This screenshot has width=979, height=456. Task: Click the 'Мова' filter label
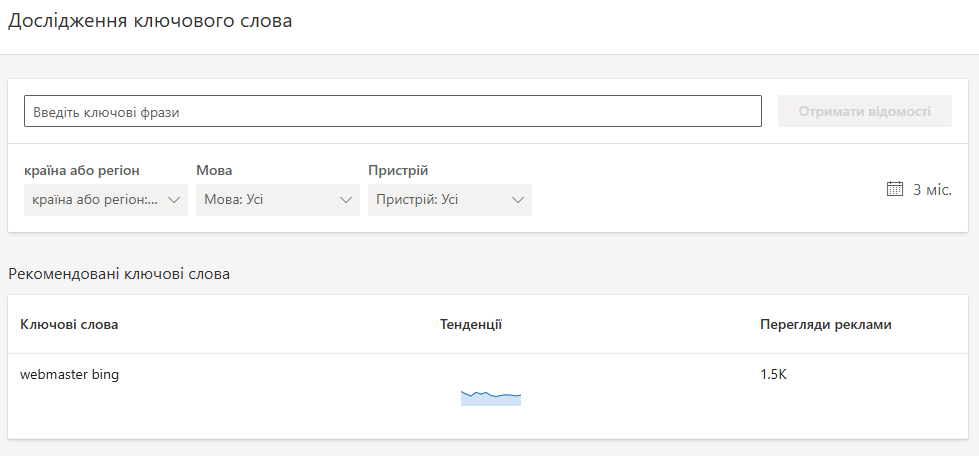coord(214,170)
